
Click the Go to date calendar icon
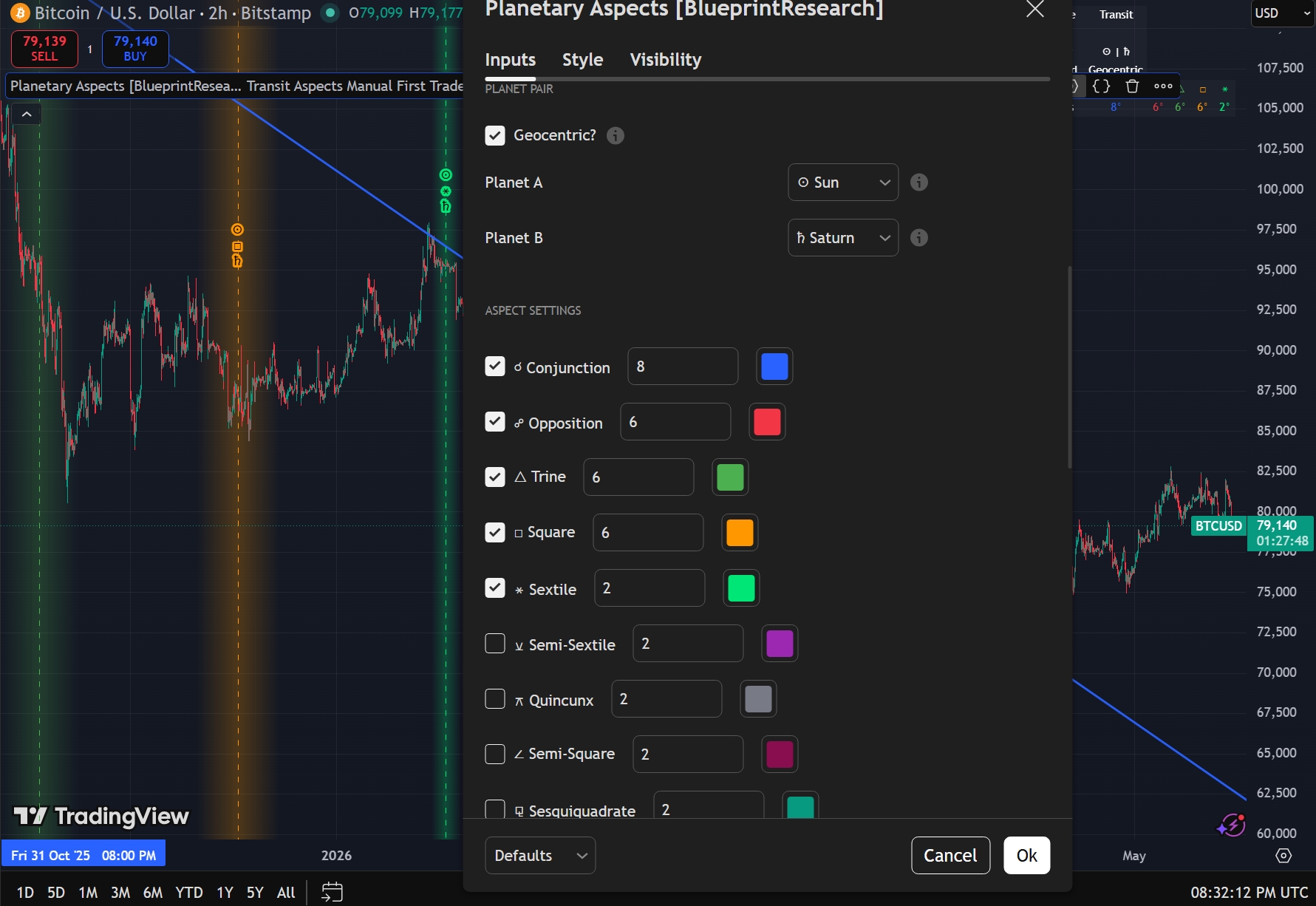tap(332, 892)
